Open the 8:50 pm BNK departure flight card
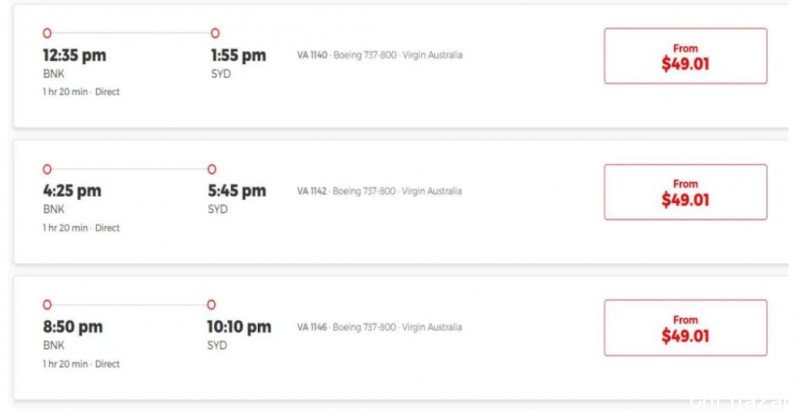 401,338
